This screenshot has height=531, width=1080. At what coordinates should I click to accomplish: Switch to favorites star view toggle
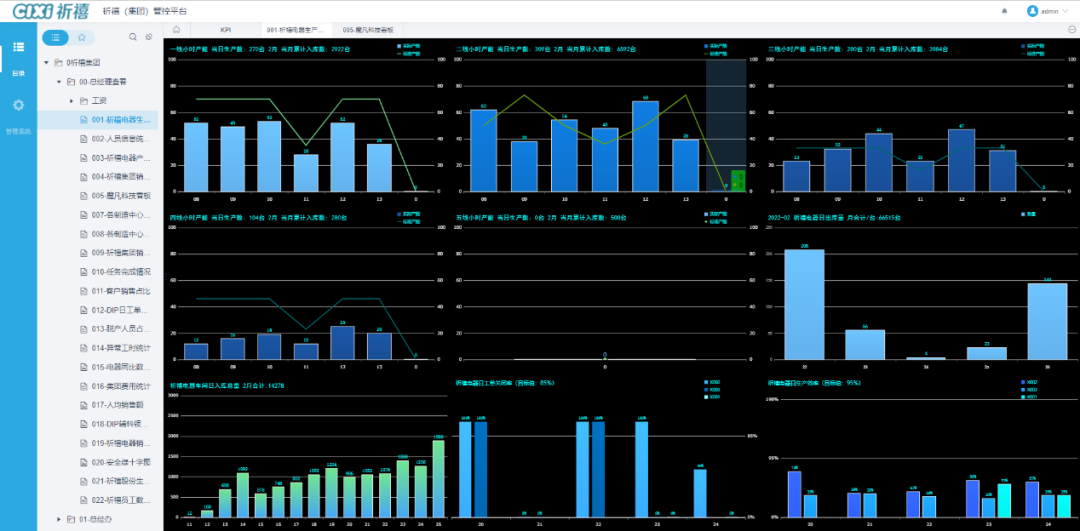81,37
